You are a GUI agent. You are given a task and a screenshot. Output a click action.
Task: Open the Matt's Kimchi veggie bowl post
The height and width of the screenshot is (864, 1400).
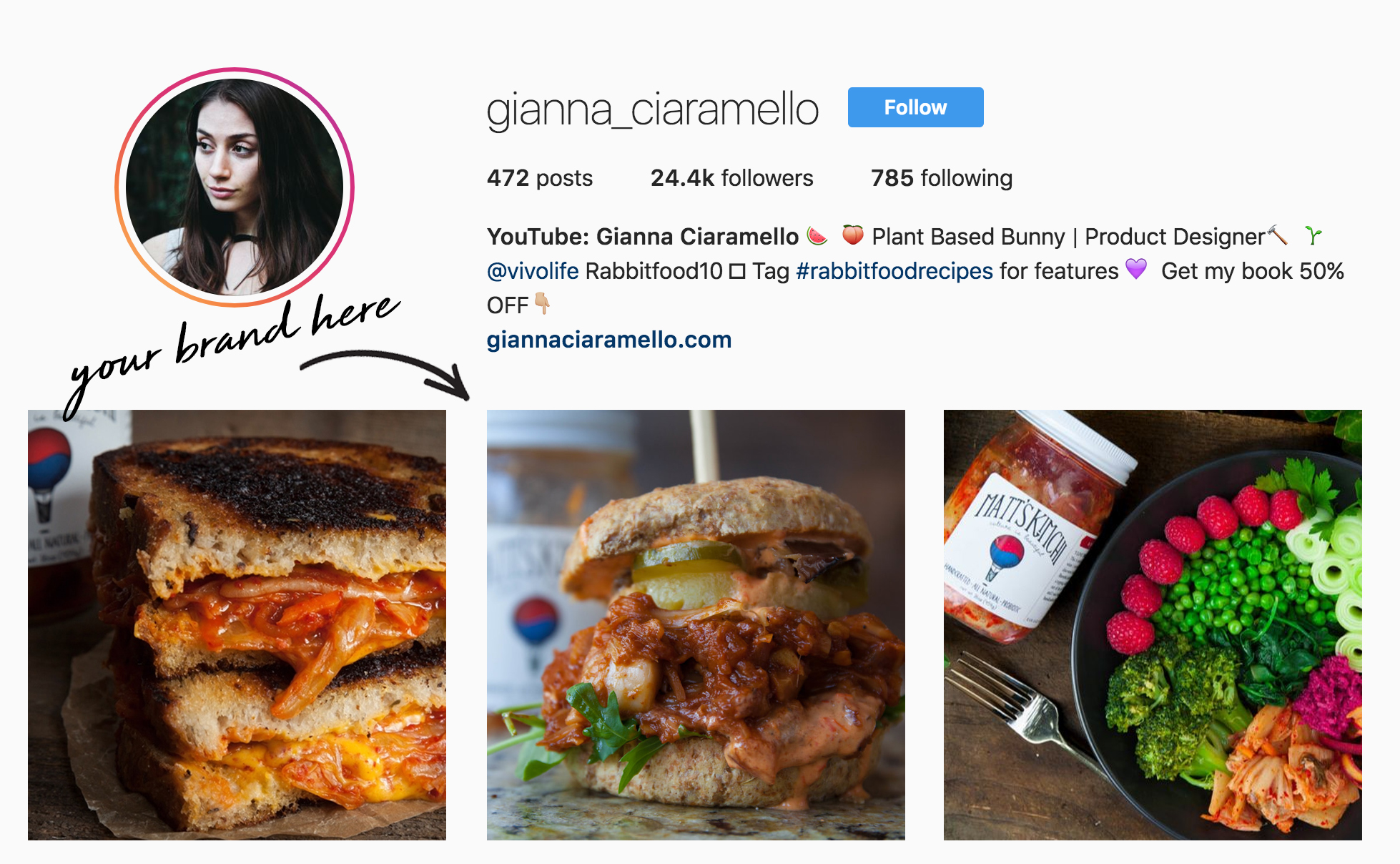click(1153, 624)
